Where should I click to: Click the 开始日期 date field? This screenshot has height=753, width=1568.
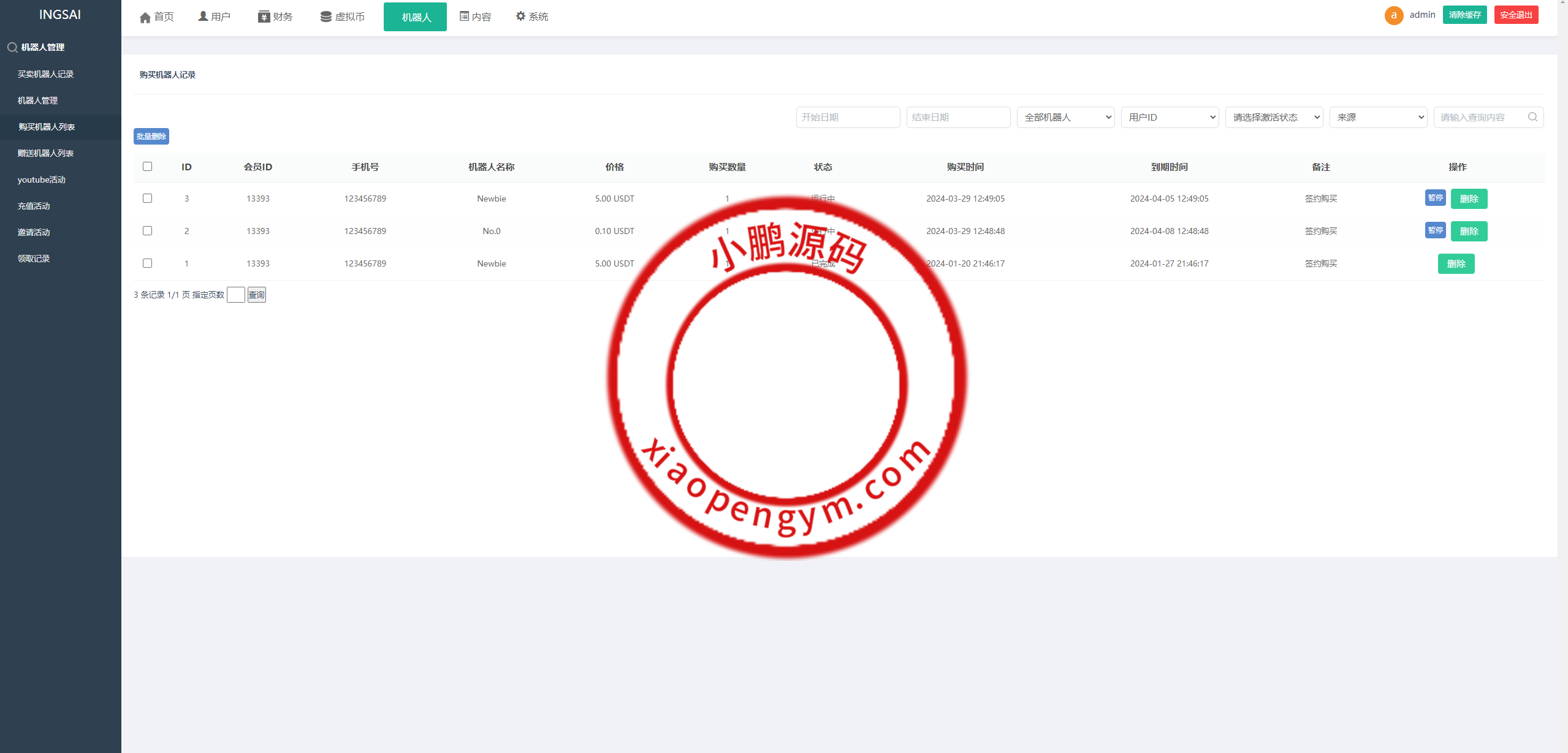tap(848, 117)
